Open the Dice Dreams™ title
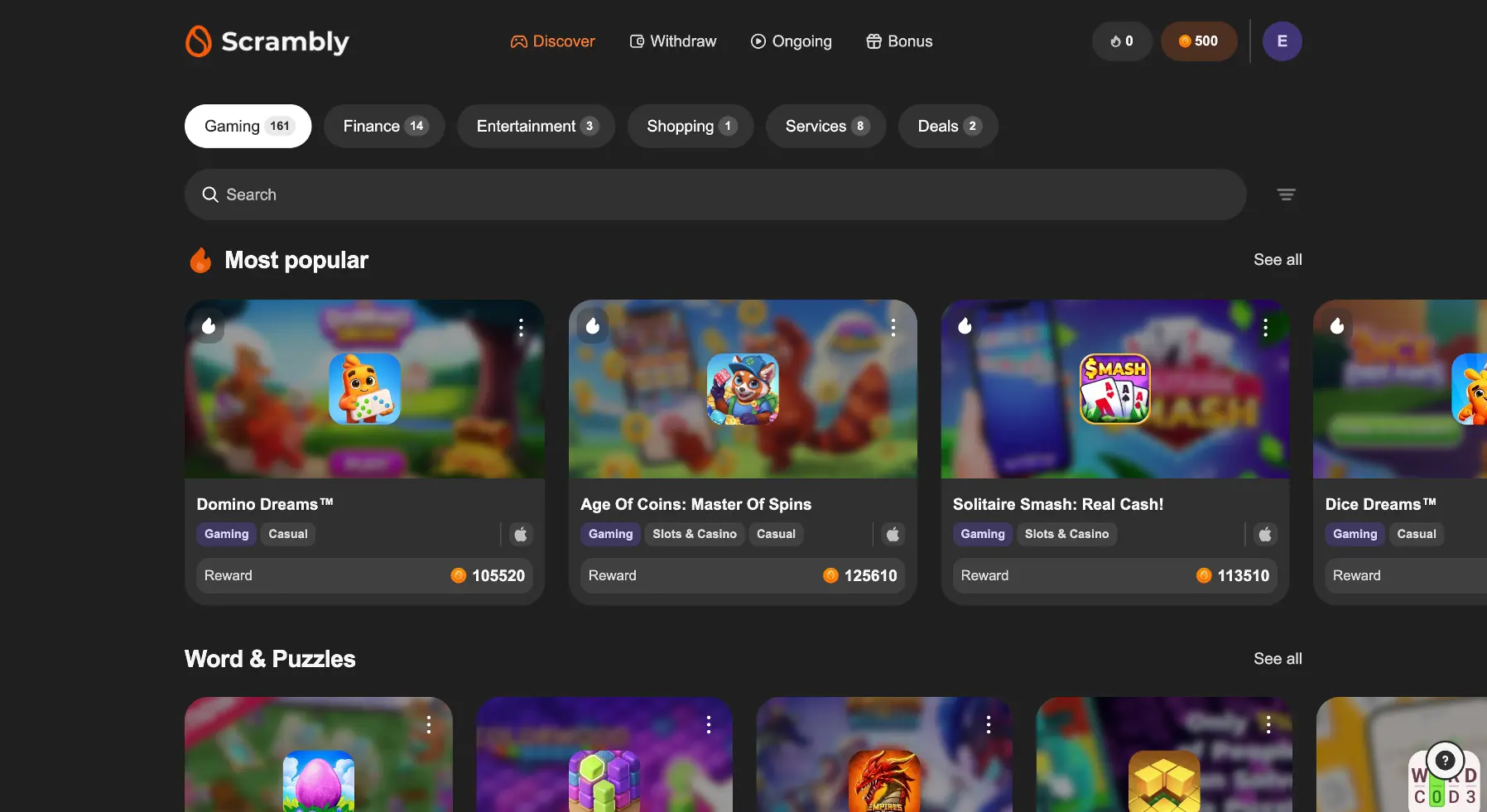 pyautogui.click(x=1380, y=504)
